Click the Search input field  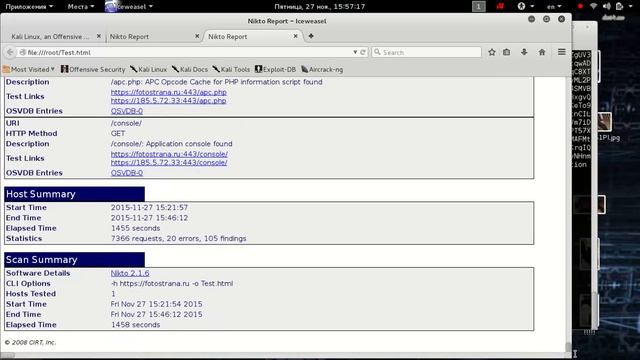tap(427, 52)
